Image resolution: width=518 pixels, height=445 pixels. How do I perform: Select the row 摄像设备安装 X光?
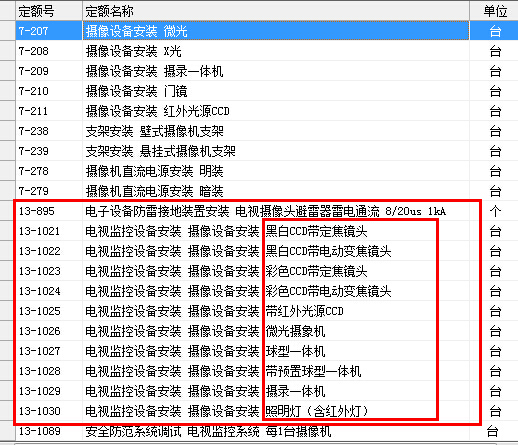(x=276, y=51)
